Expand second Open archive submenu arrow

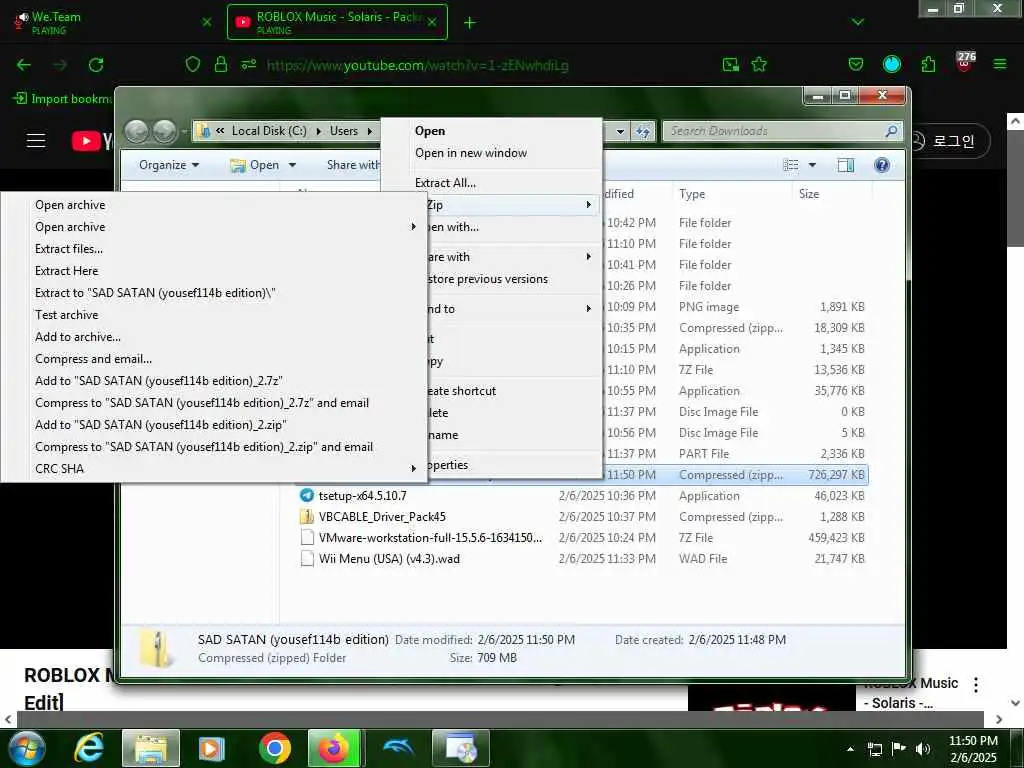(x=413, y=227)
